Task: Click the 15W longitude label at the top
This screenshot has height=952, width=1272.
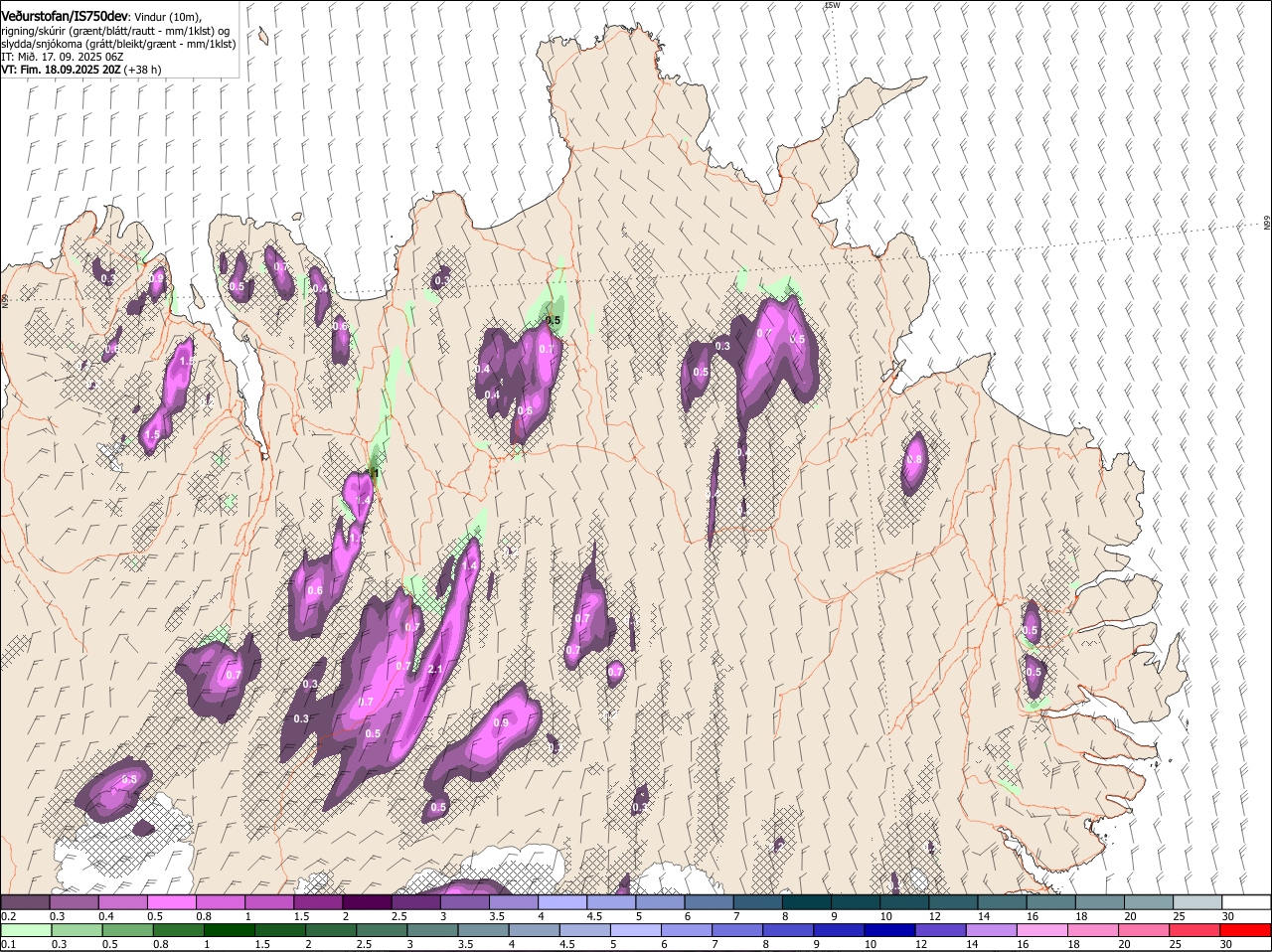Action: pyautogui.click(x=832, y=5)
